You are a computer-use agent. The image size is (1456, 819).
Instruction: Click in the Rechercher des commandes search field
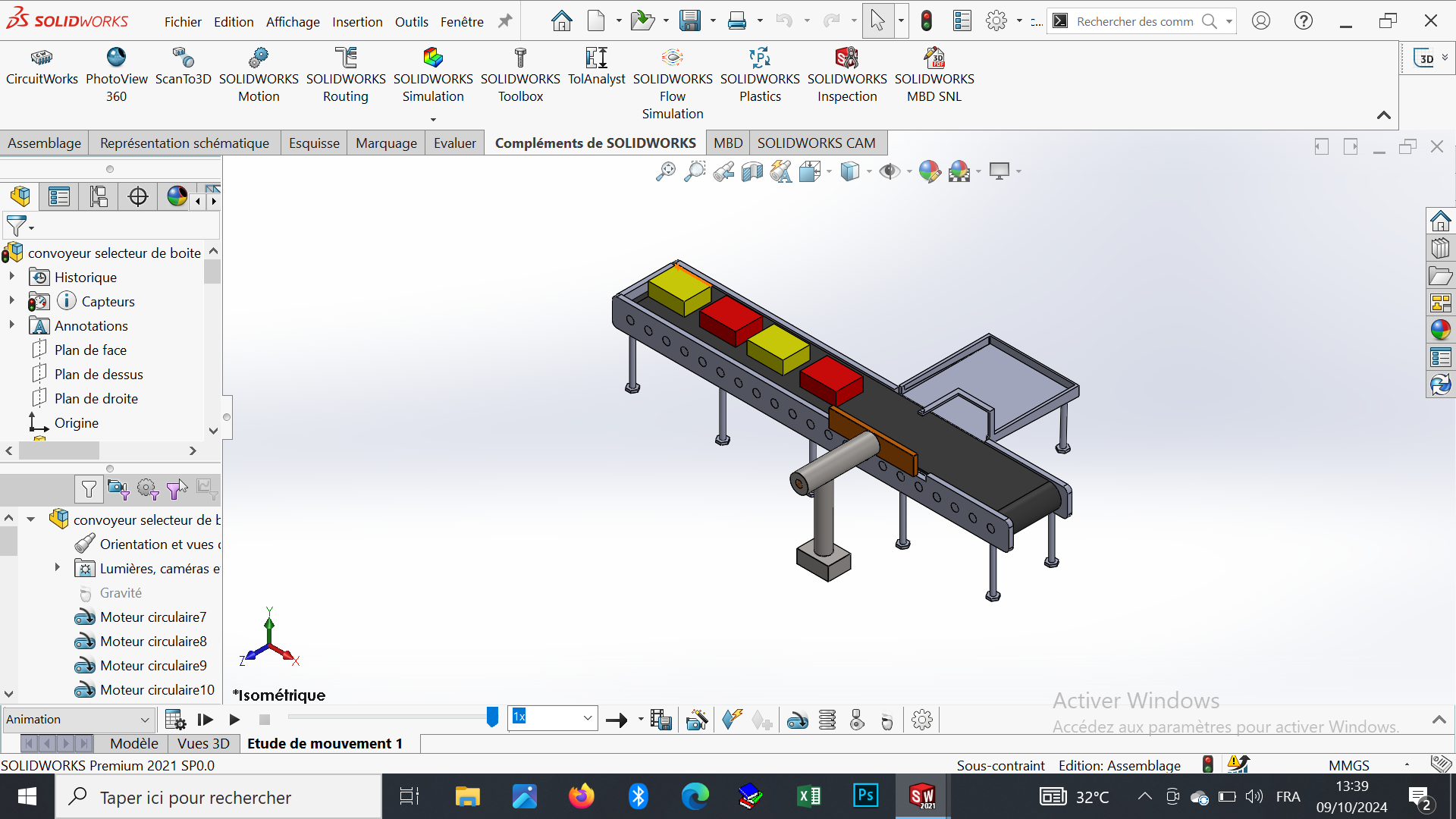tap(1134, 21)
